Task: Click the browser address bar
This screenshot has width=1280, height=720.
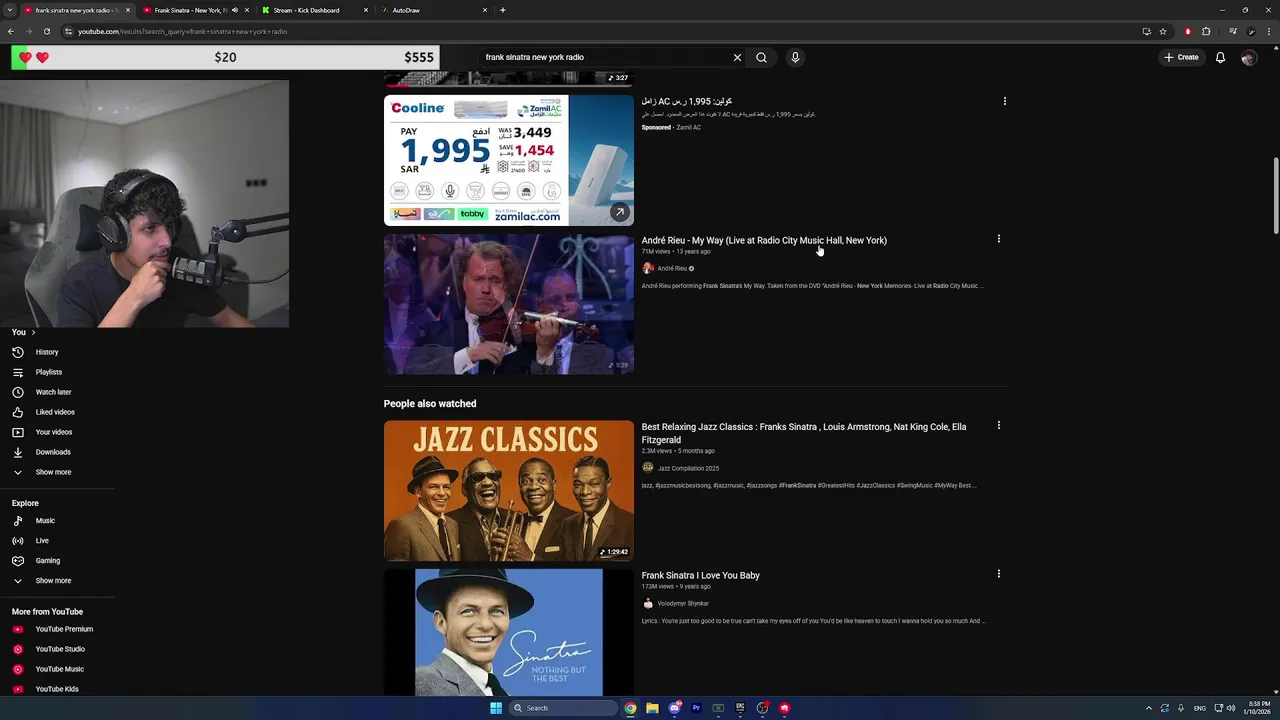Action: tap(600, 31)
